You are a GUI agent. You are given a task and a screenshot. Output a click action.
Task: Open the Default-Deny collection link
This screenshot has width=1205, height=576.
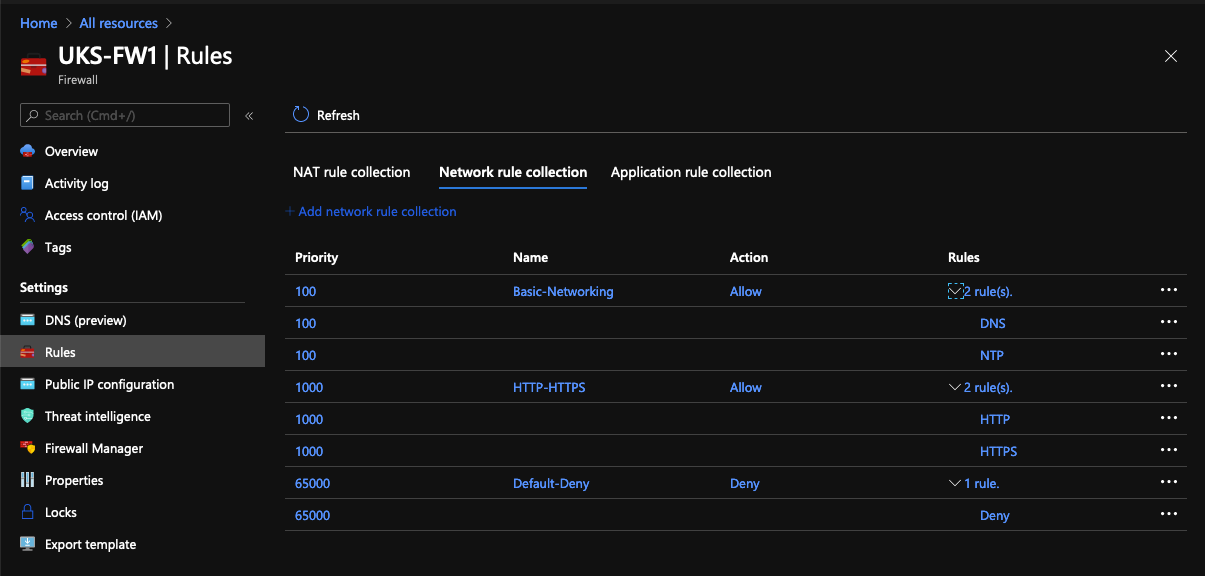tap(551, 483)
